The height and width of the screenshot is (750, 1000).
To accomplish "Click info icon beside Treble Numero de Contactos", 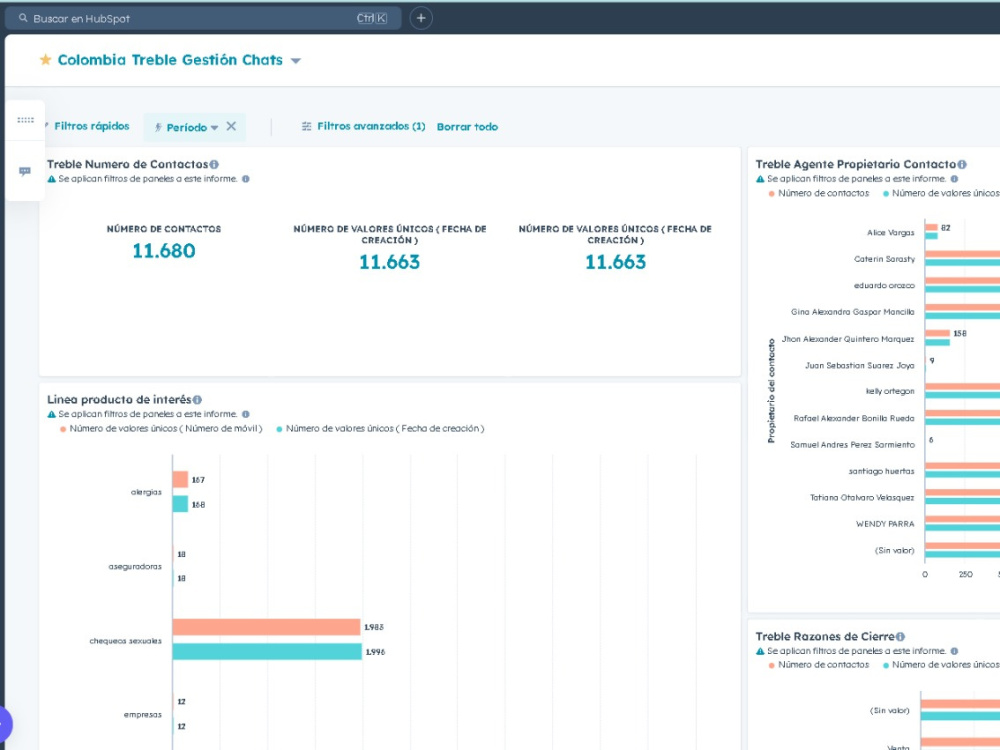I will [x=214, y=165].
